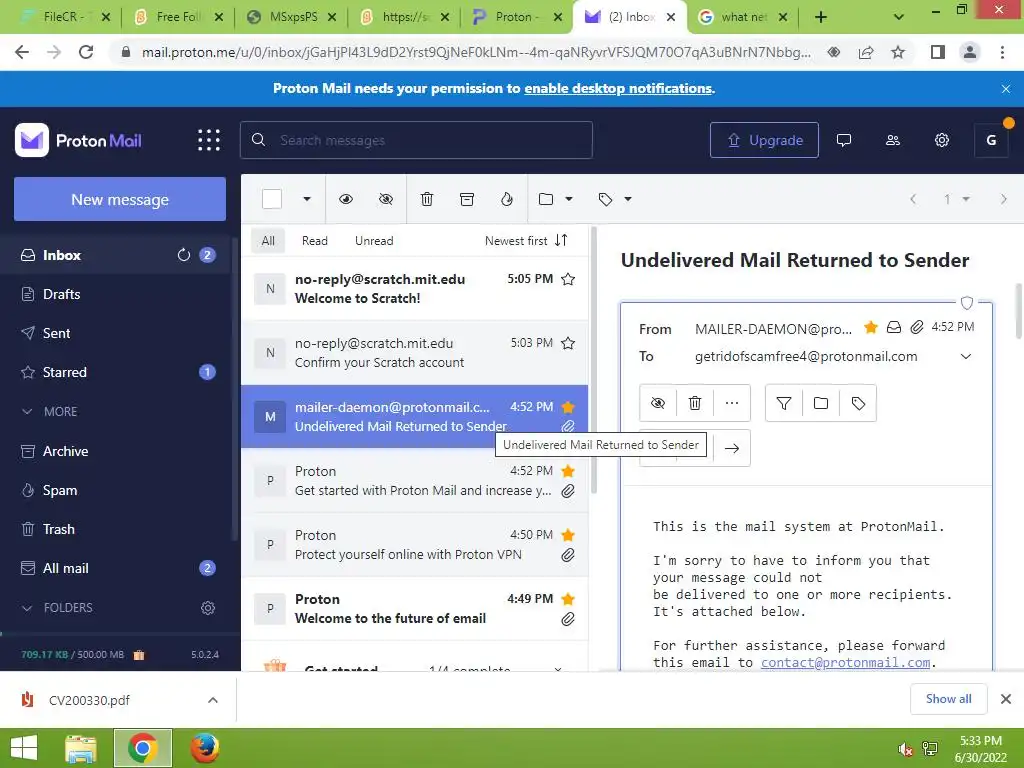Click Show all downloads
The width and height of the screenshot is (1024, 768).
pos(948,699)
